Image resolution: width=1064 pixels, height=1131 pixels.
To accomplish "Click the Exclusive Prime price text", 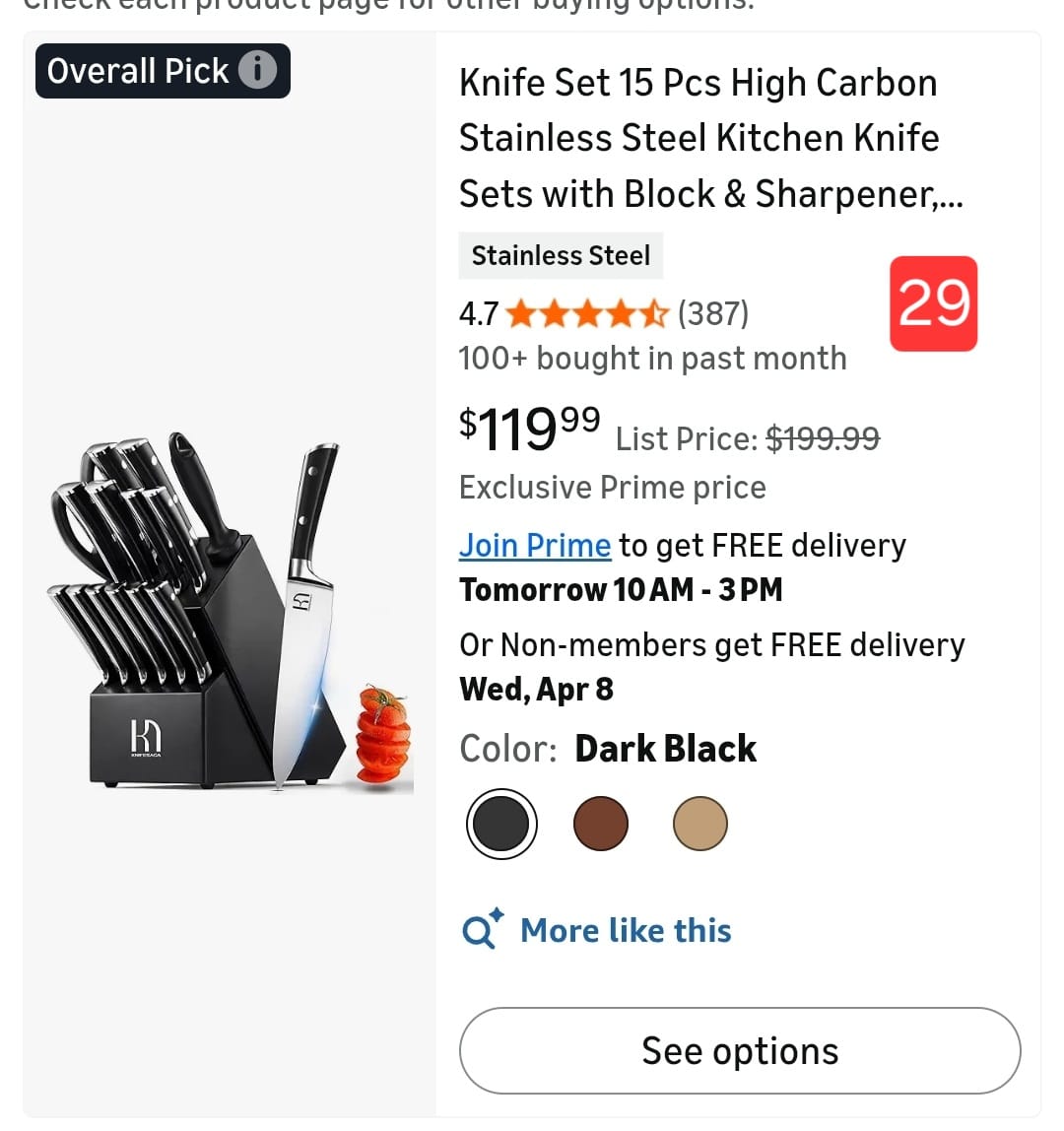I will (x=613, y=488).
